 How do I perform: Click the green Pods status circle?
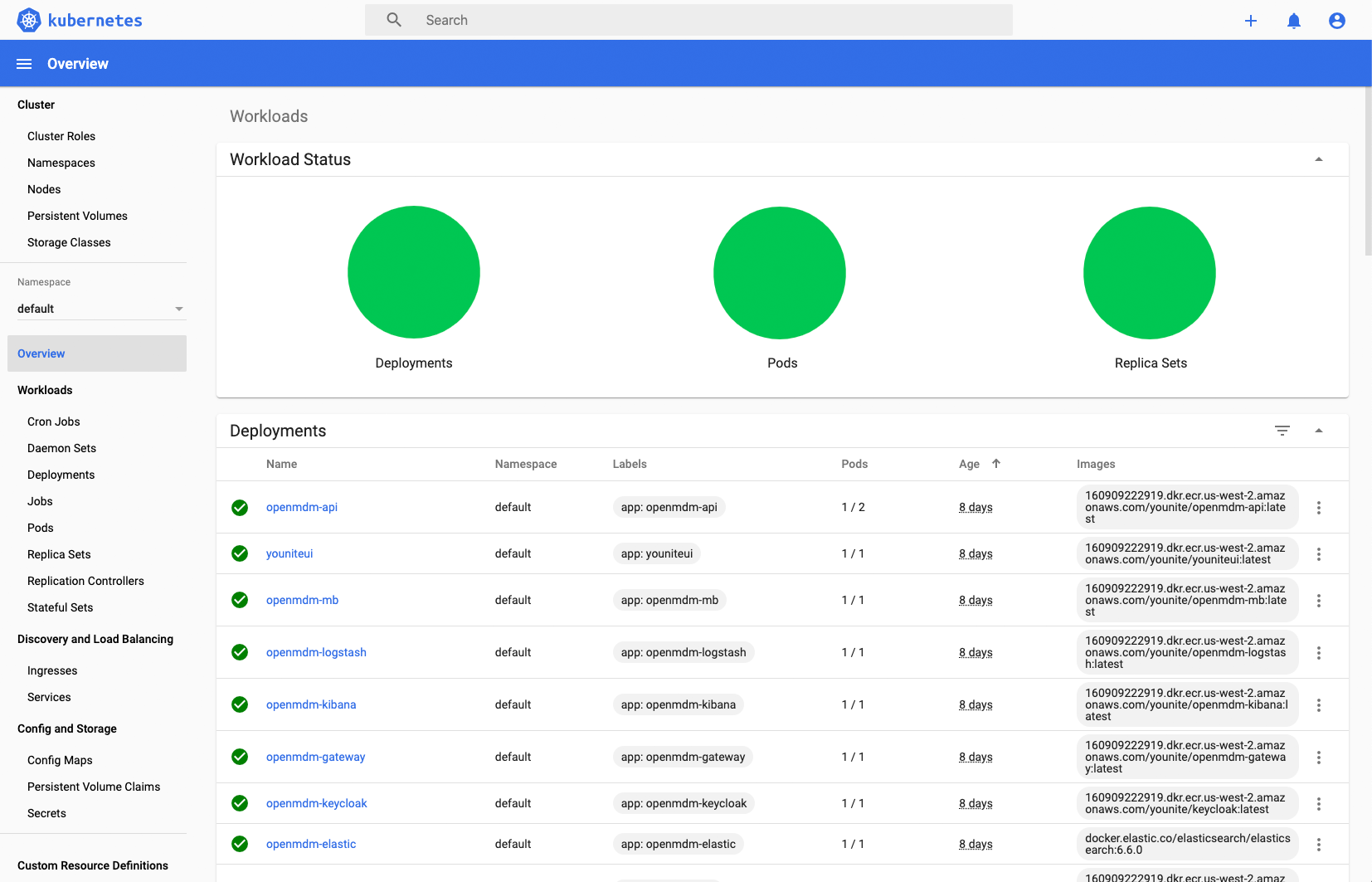coord(780,273)
